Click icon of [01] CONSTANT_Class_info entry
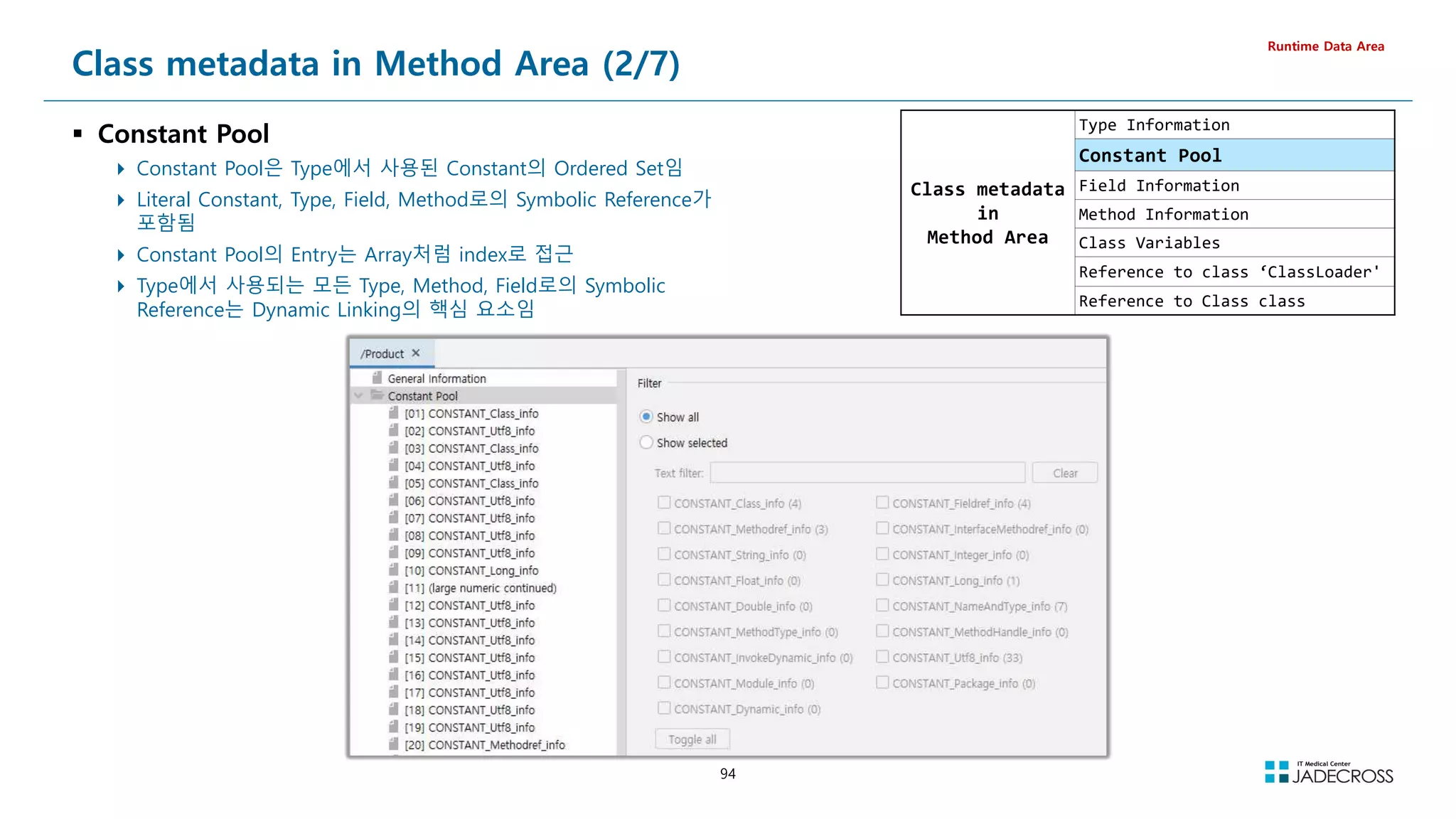 click(394, 413)
